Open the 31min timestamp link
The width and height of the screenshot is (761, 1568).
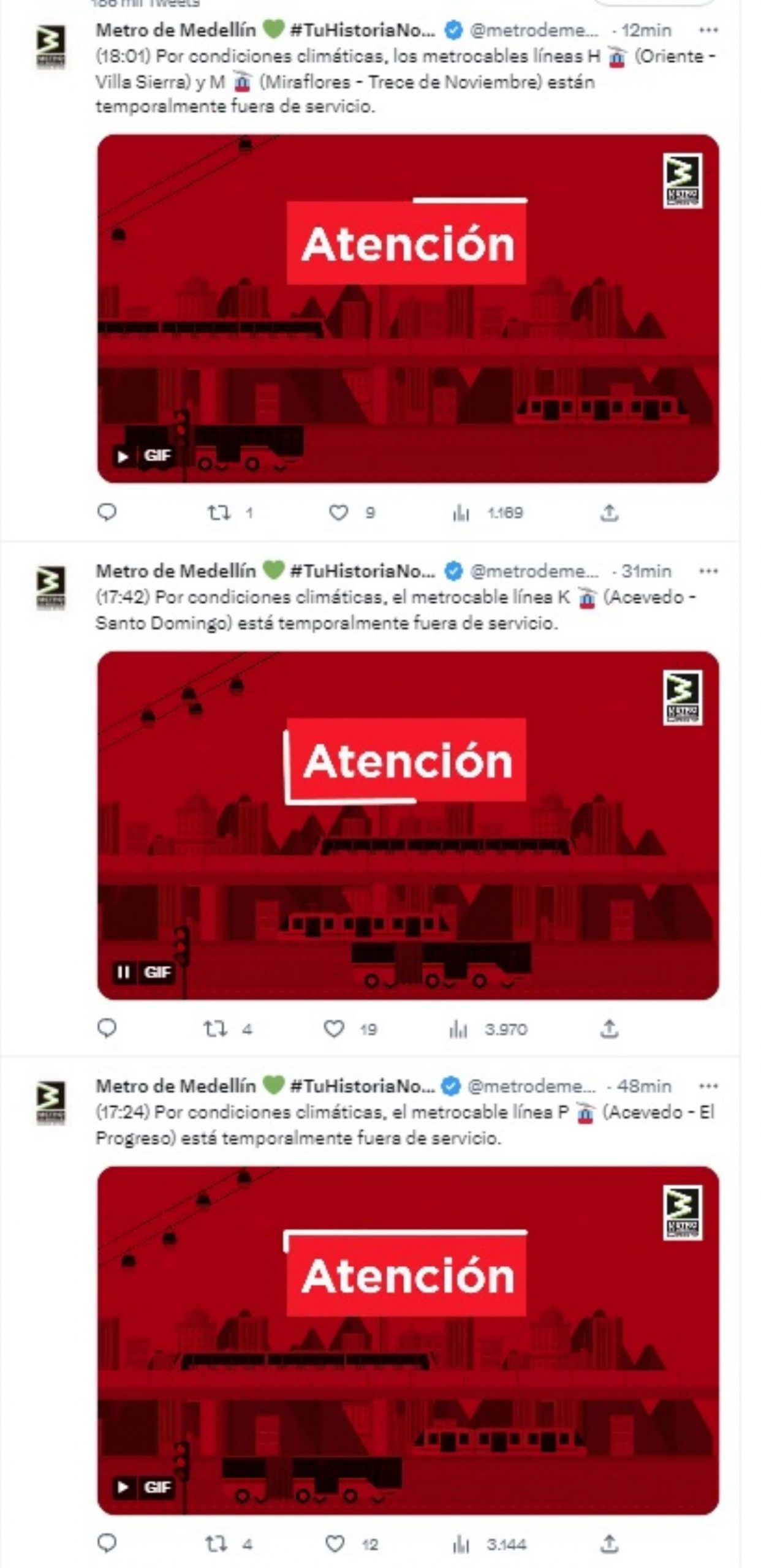[x=646, y=571]
